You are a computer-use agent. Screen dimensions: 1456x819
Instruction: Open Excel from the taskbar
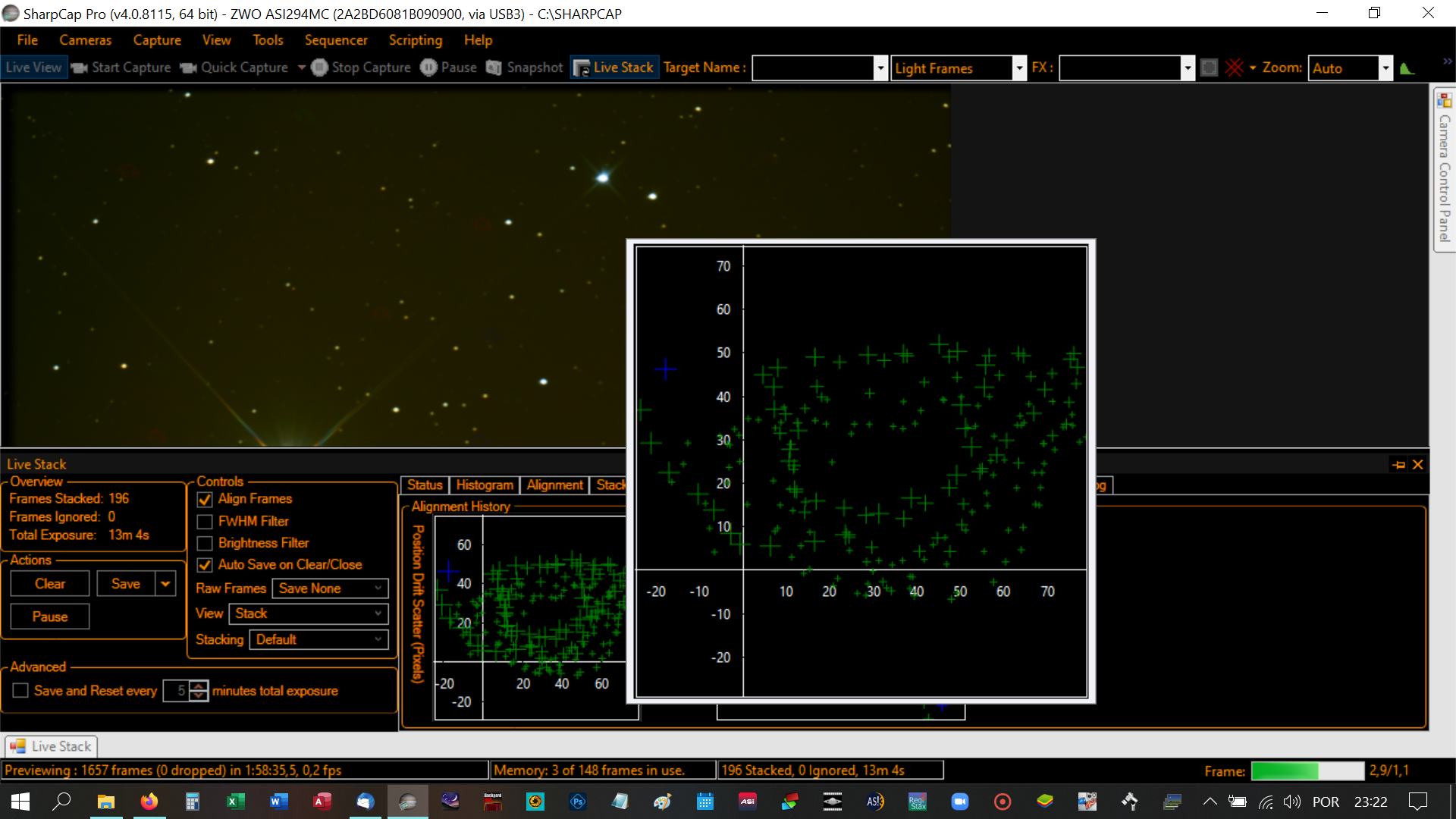[x=236, y=802]
